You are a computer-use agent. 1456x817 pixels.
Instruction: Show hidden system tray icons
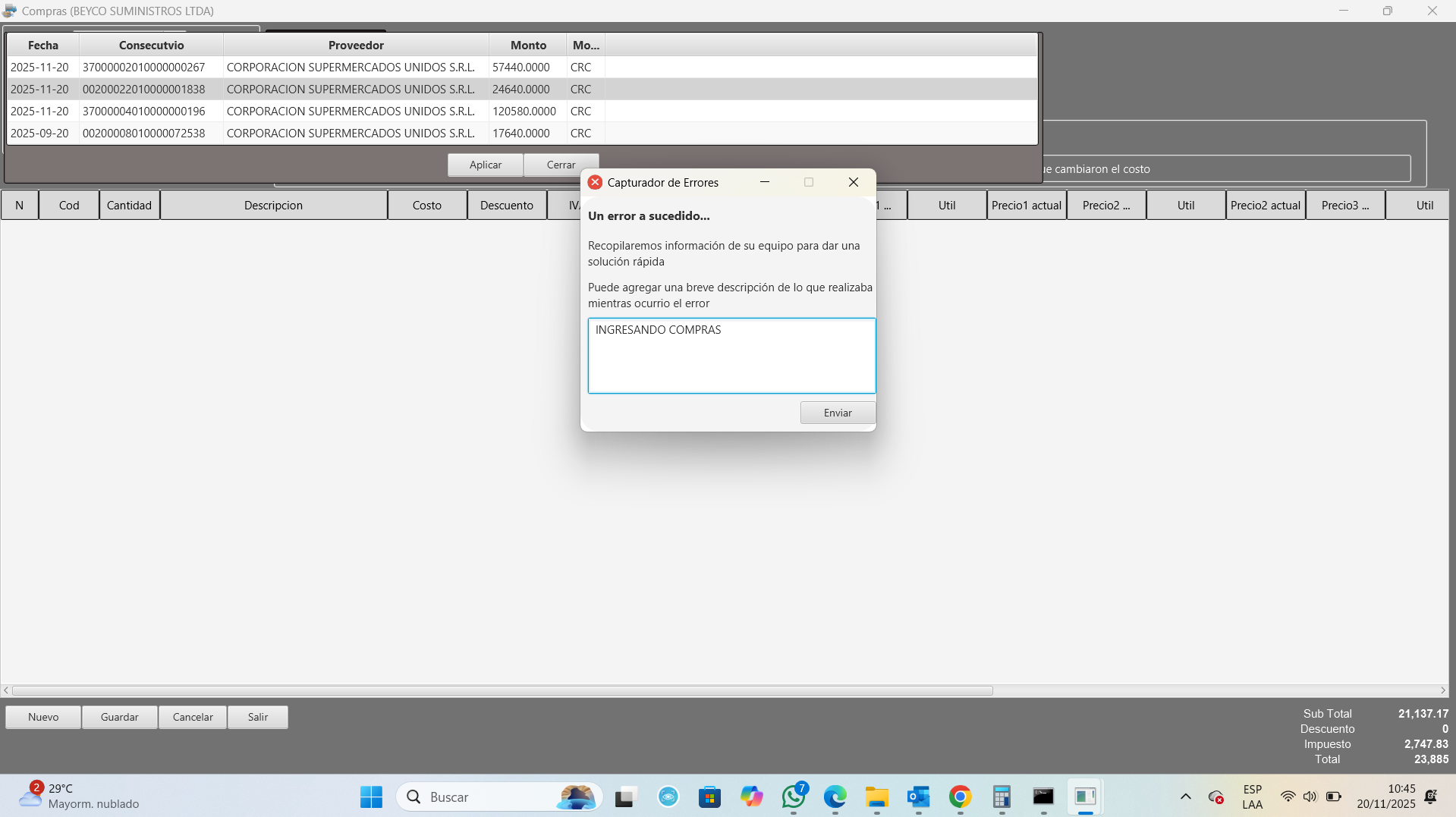[x=1185, y=797]
